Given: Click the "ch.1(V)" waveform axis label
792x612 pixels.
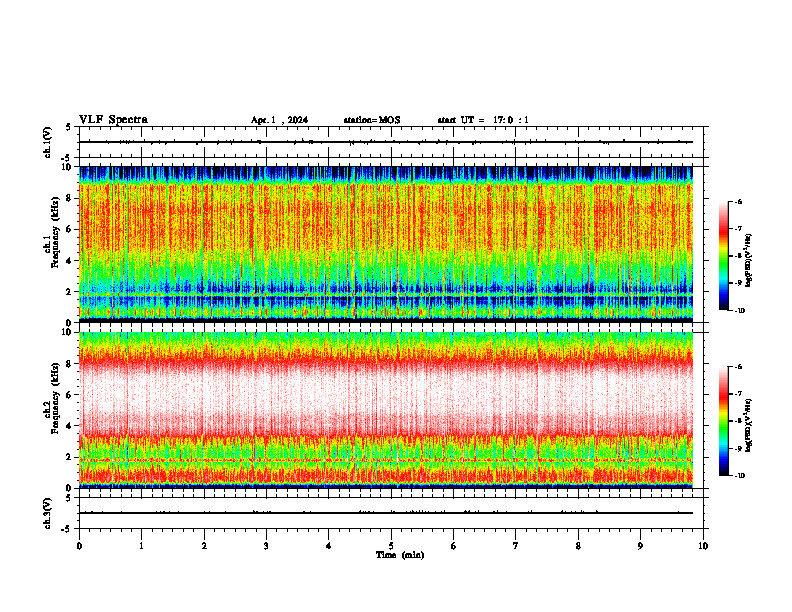Looking at the screenshot, I should [x=47, y=142].
